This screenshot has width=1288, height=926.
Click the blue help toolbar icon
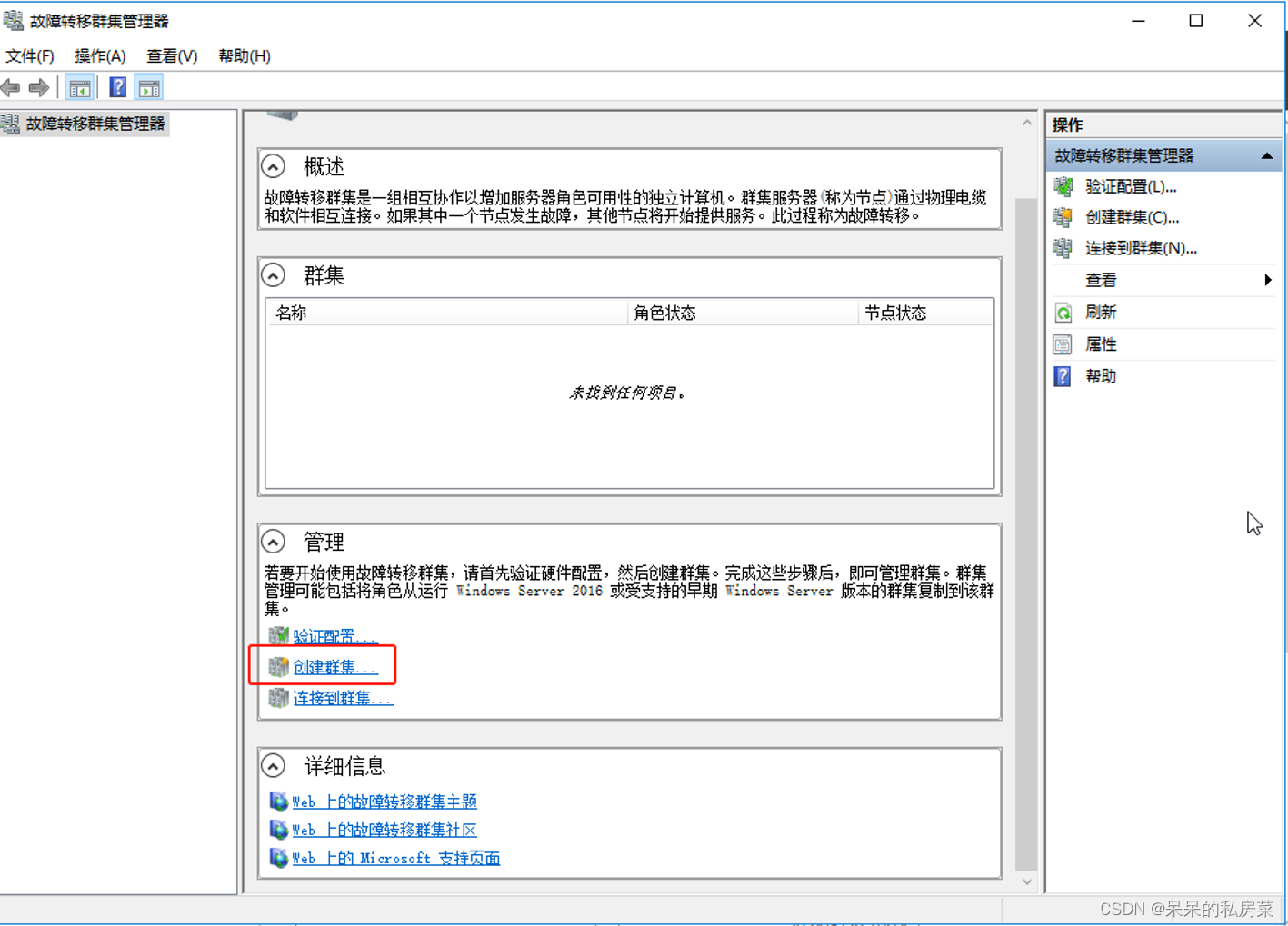(118, 88)
